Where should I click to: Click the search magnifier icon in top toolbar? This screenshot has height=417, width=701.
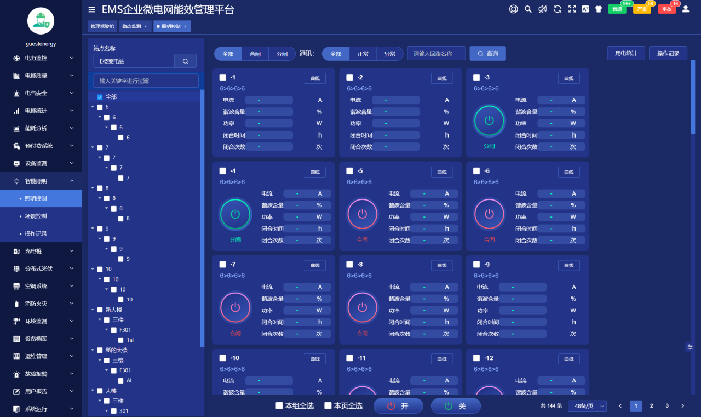(528, 9)
